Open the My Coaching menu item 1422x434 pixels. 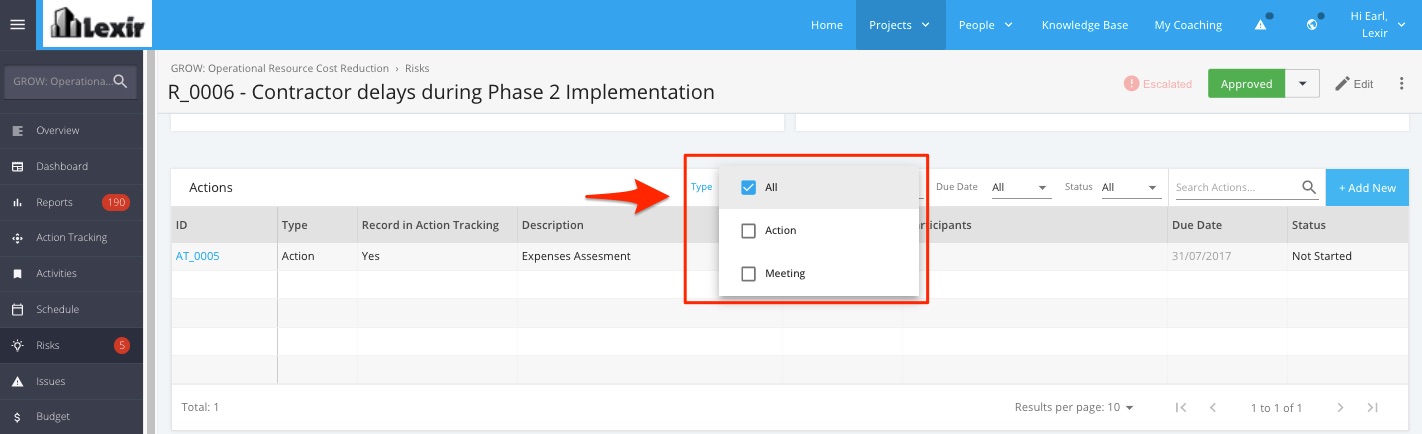pos(1188,25)
